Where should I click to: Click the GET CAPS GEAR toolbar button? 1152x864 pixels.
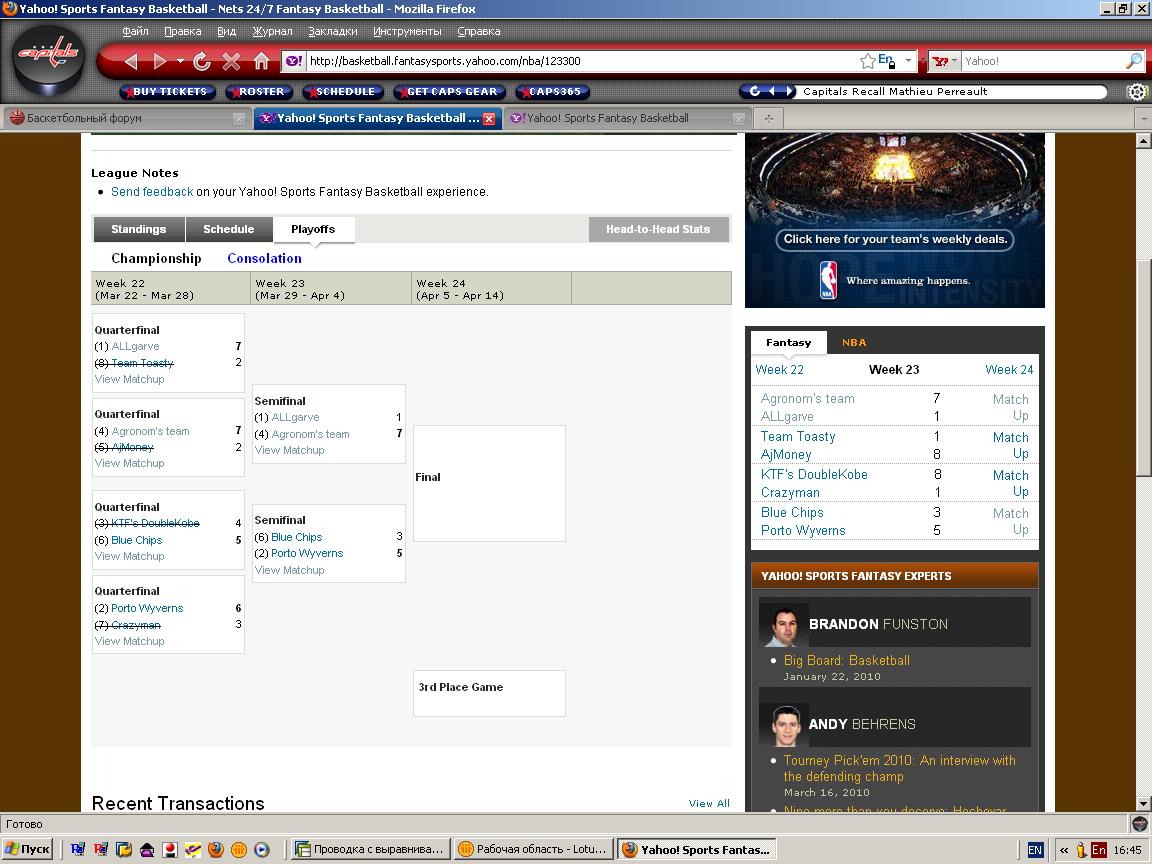pos(450,92)
